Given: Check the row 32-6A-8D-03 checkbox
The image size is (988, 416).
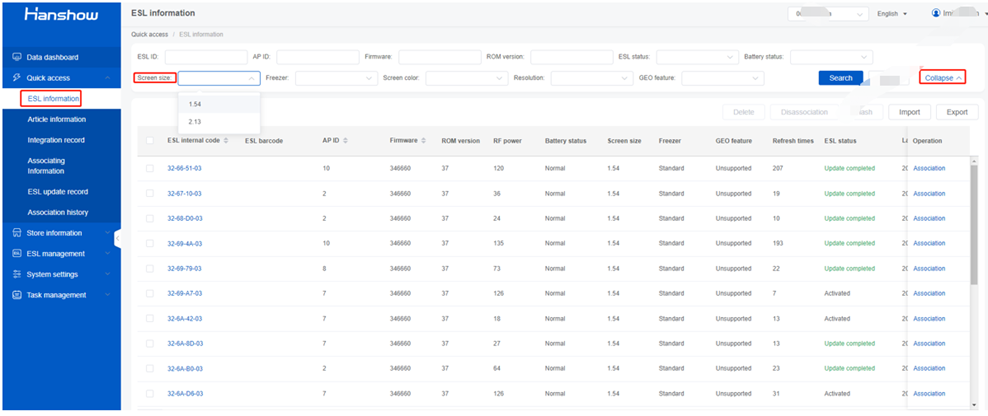Looking at the screenshot, I should click(150, 344).
